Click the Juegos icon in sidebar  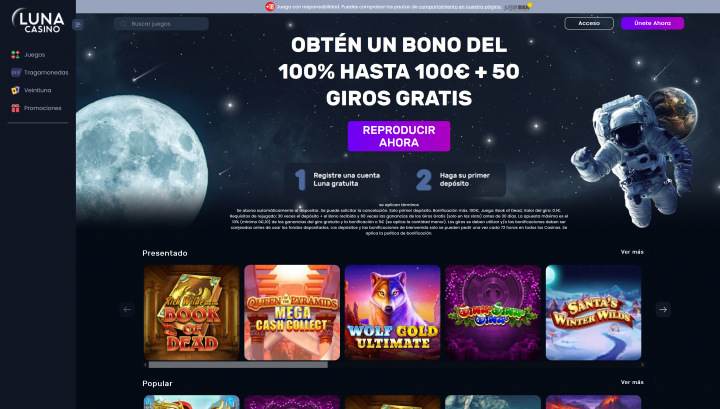(15, 55)
